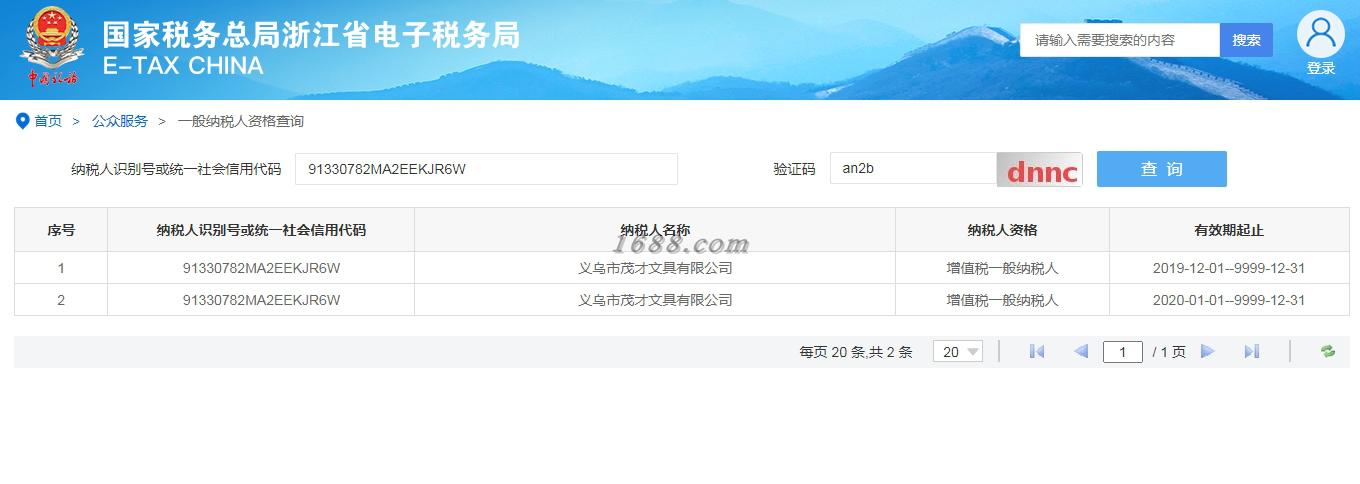The width and height of the screenshot is (1360, 484).
Task: Click the 纳税人识别号或统一社会信用代码 column header
Action: pos(261,230)
